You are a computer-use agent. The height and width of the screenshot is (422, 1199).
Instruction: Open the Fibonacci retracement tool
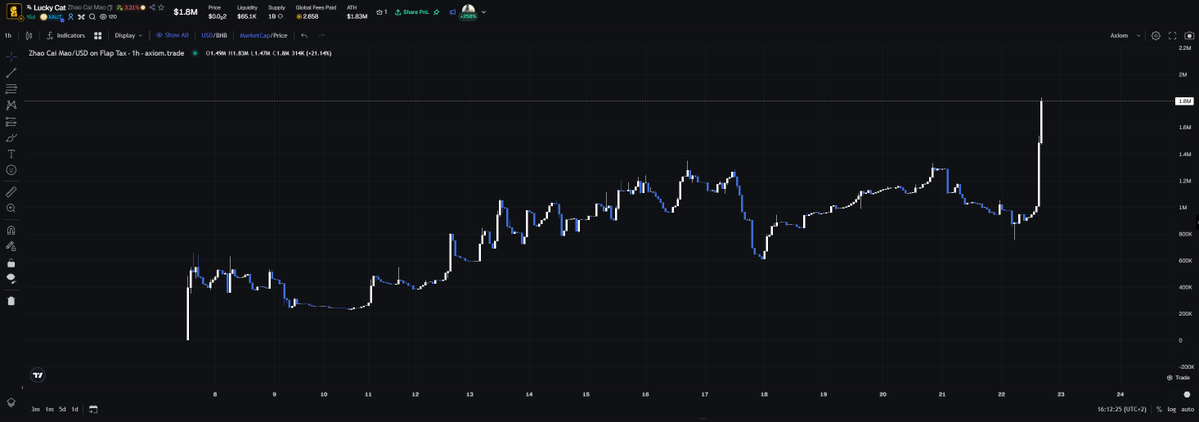click(11, 89)
